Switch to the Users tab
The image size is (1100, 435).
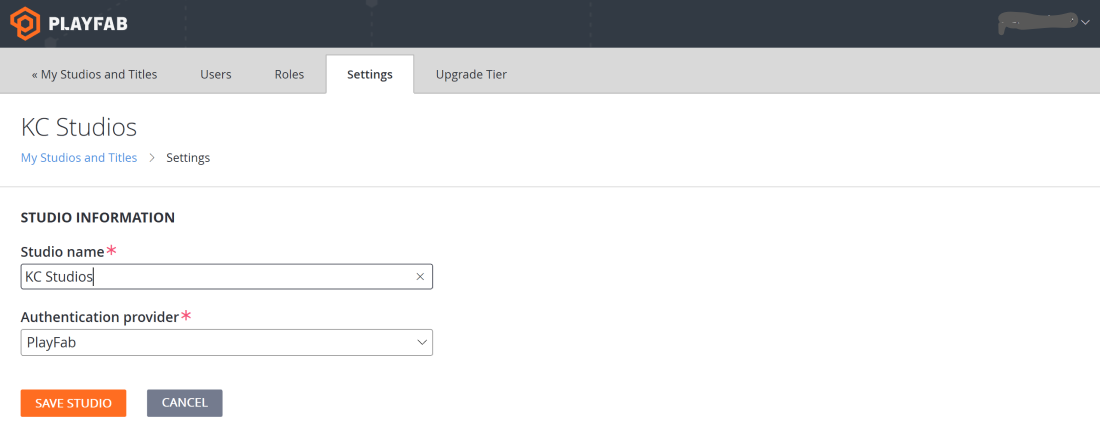click(x=215, y=74)
